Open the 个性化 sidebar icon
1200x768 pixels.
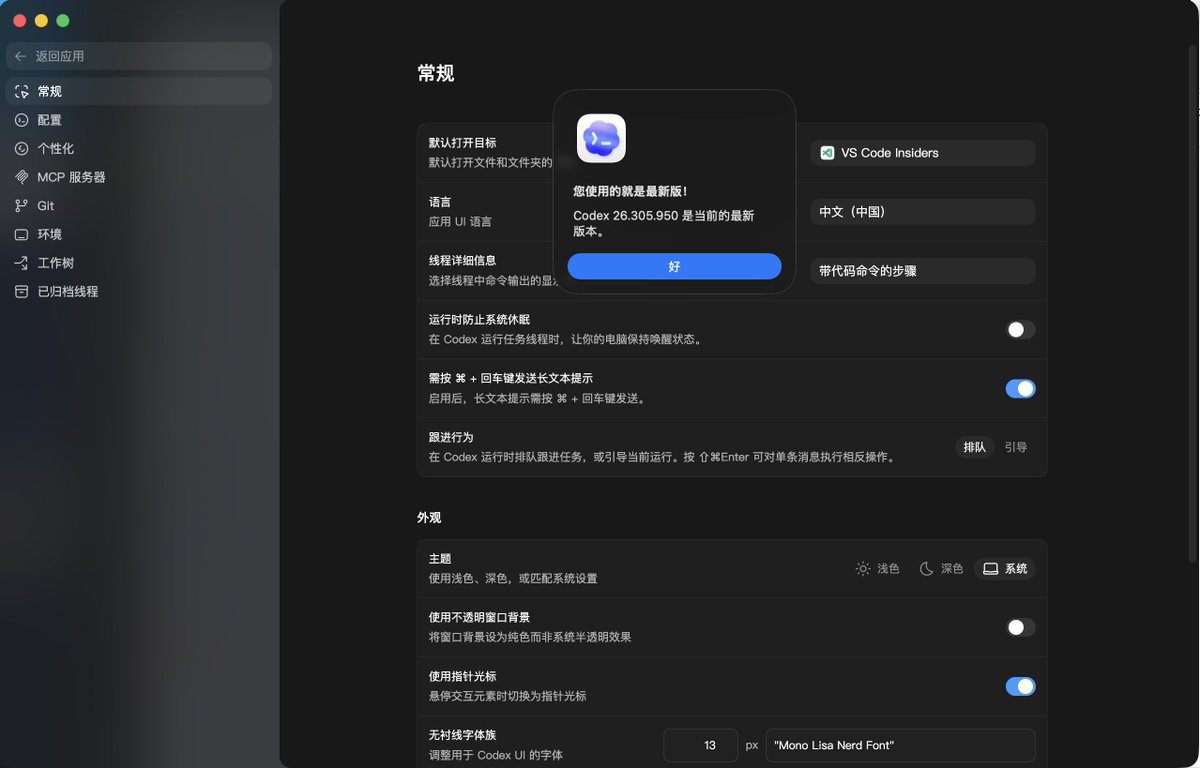[x=21, y=149]
